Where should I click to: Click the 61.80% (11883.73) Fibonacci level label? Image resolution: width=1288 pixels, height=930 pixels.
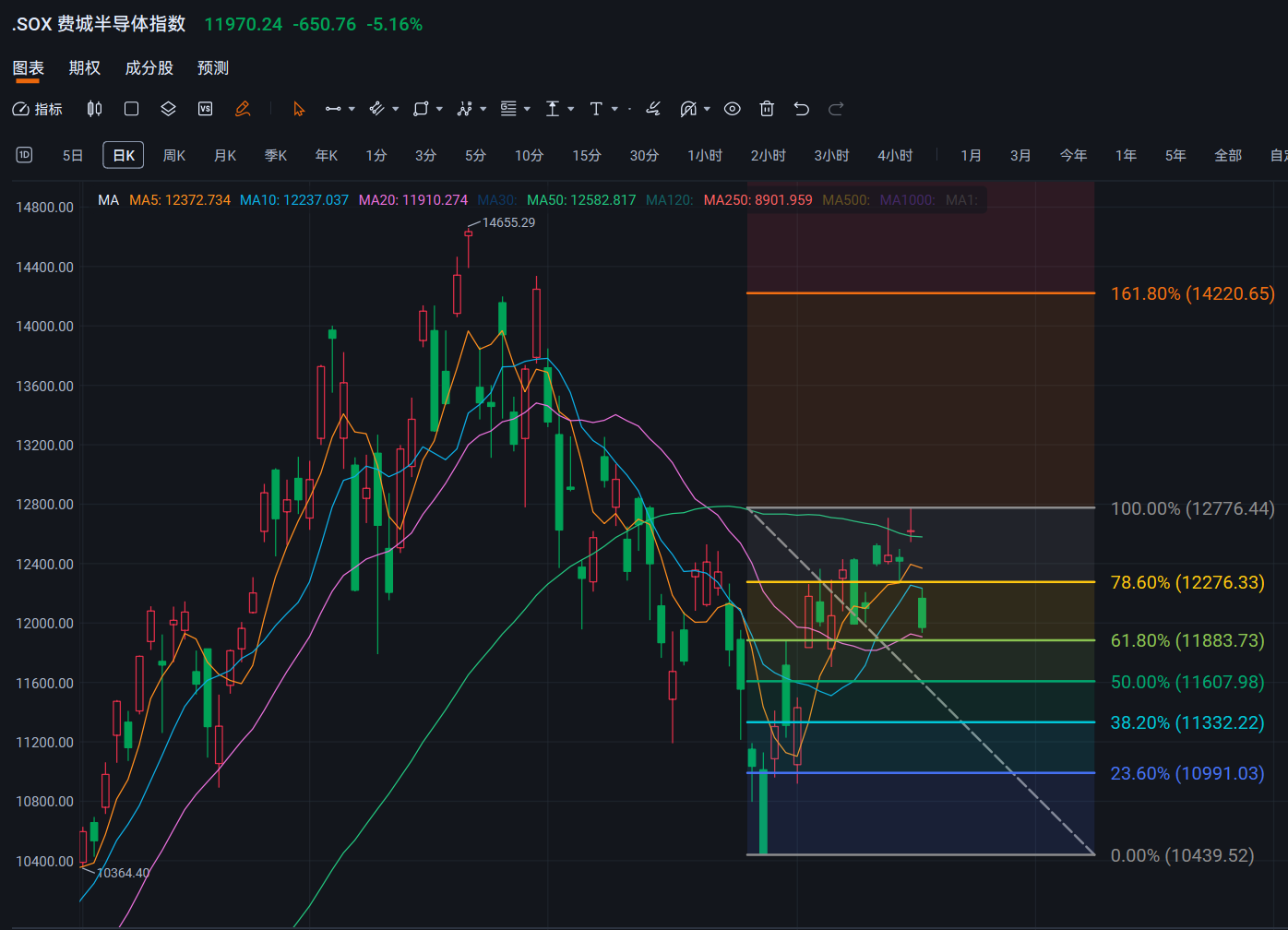point(1187,640)
